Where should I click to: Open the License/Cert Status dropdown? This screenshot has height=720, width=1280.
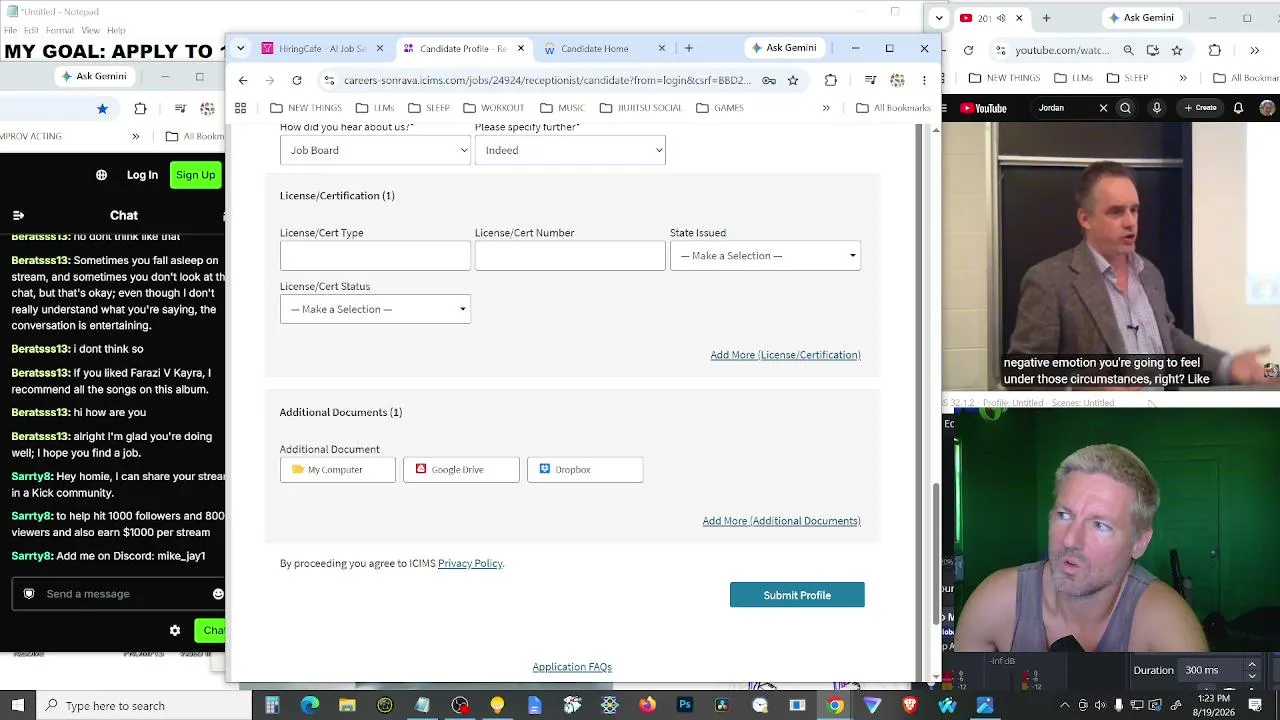tap(375, 309)
